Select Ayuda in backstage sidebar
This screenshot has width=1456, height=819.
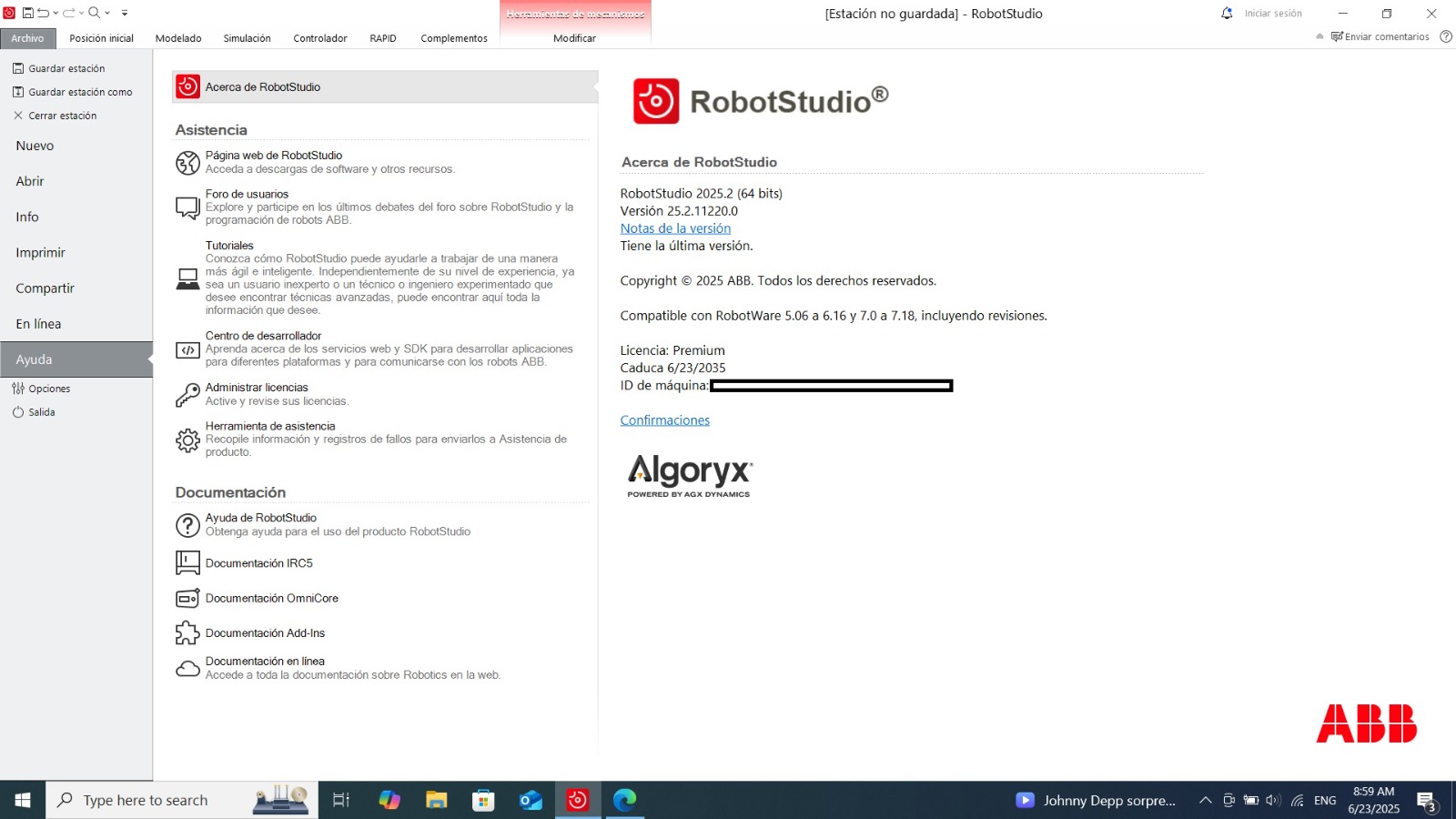click(76, 359)
